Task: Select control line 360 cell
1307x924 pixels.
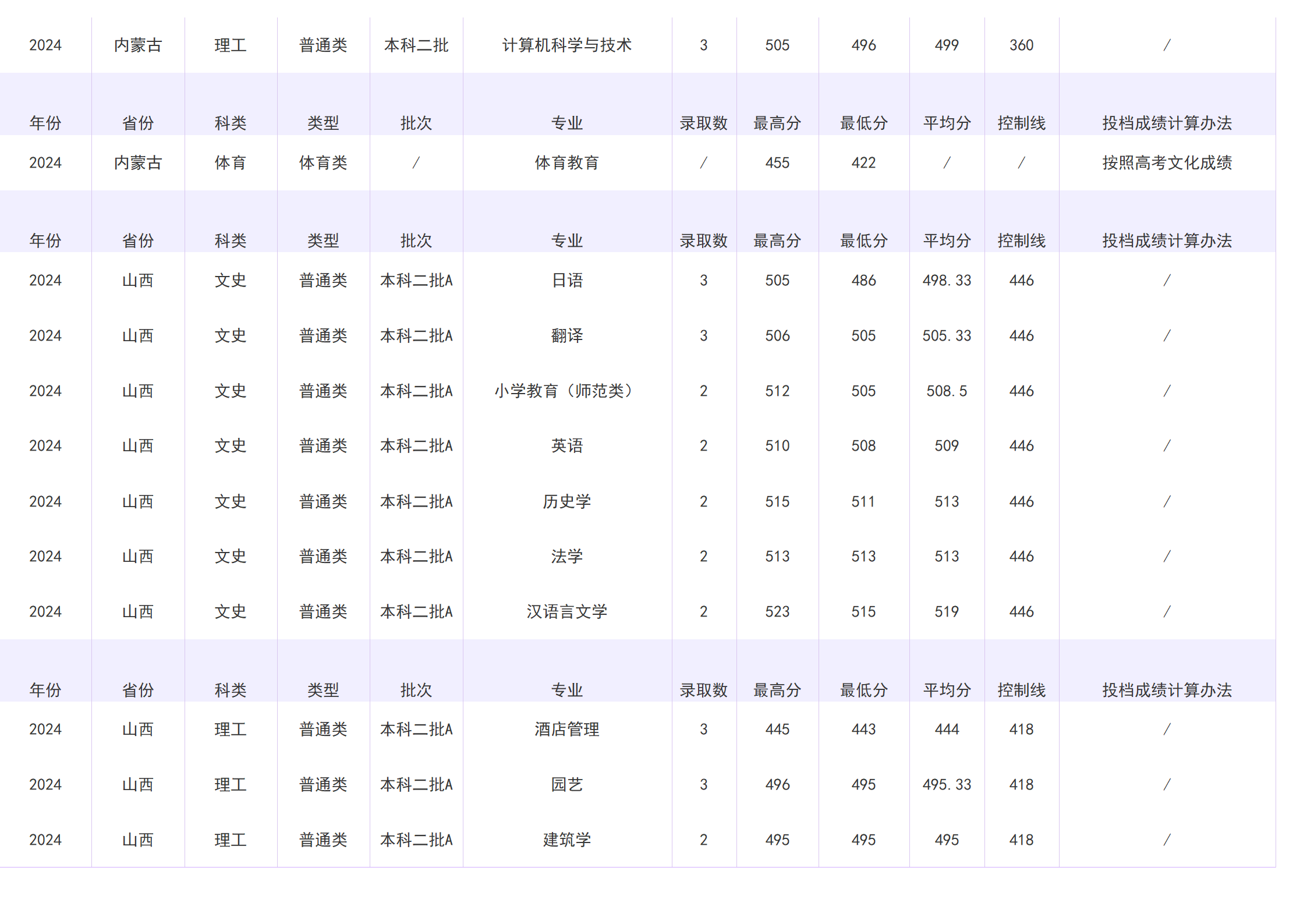Action: pyautogui.click(x=1021, y=45)
